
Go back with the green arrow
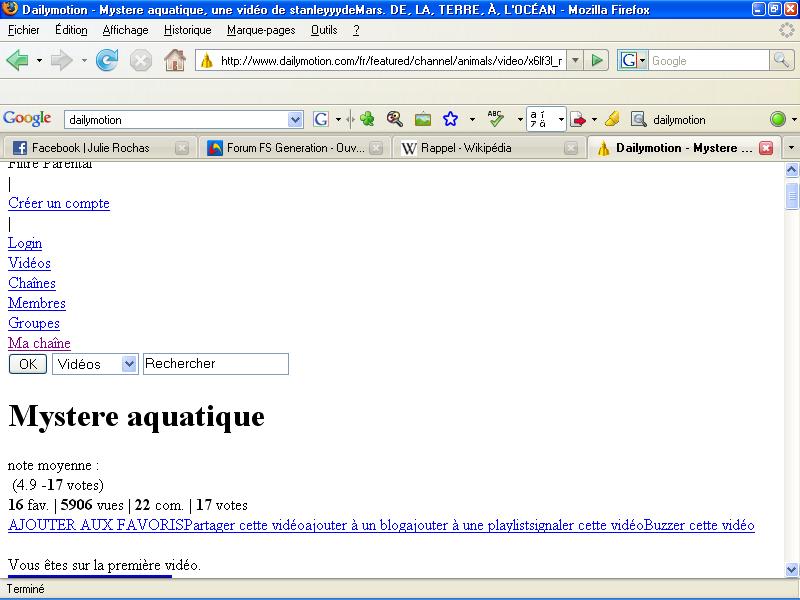pos(17,61)
